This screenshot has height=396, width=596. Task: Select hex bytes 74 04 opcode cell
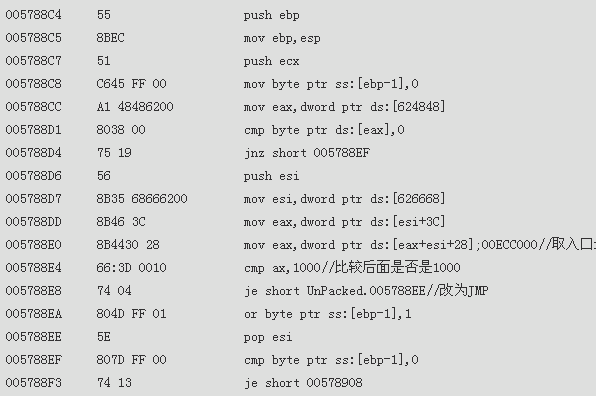click(x=114, y=291)
